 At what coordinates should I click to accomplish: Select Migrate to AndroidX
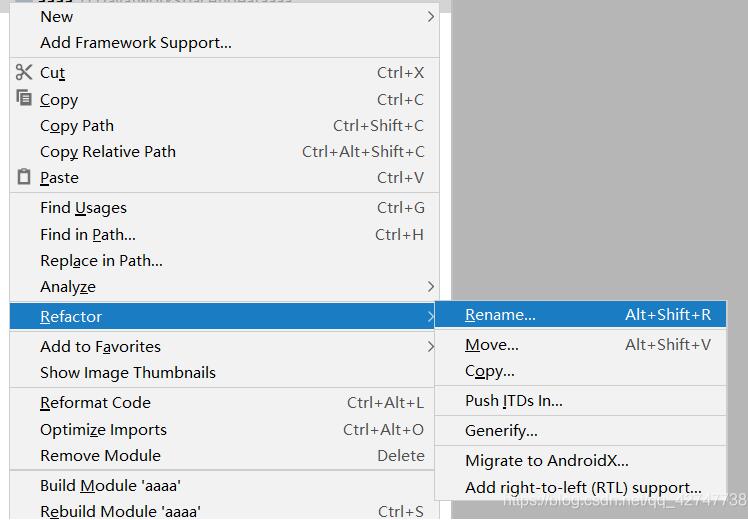tap(546, 461)
